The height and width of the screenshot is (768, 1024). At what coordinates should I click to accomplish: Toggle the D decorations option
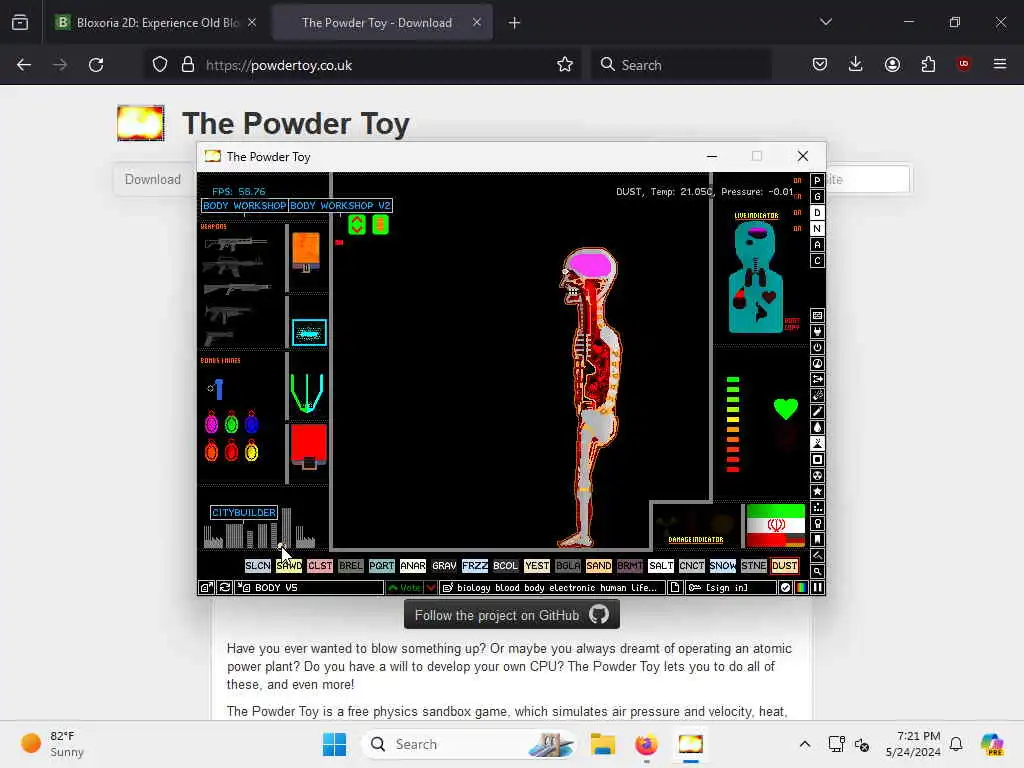coord(817,213)
